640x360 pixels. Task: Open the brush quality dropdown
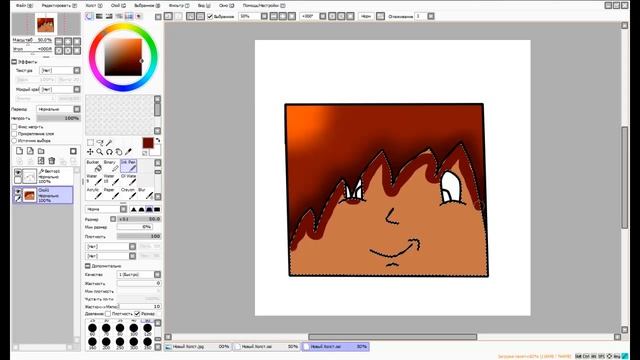[139, 275]
